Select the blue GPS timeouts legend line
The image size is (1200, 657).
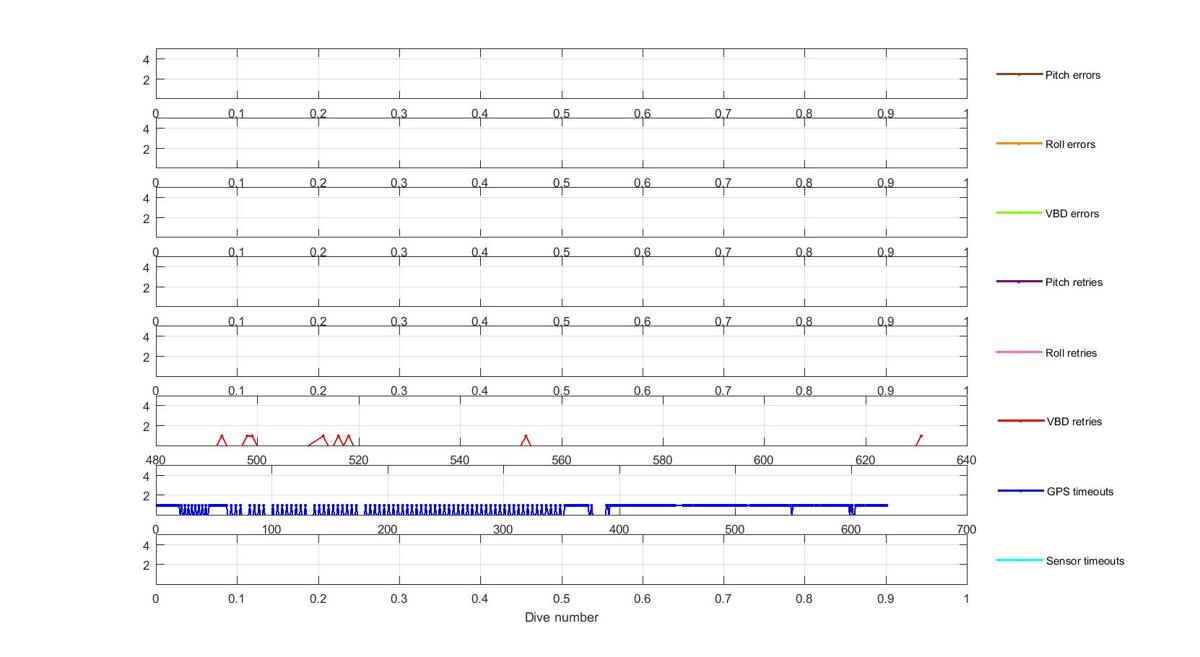click(1019, 491)
